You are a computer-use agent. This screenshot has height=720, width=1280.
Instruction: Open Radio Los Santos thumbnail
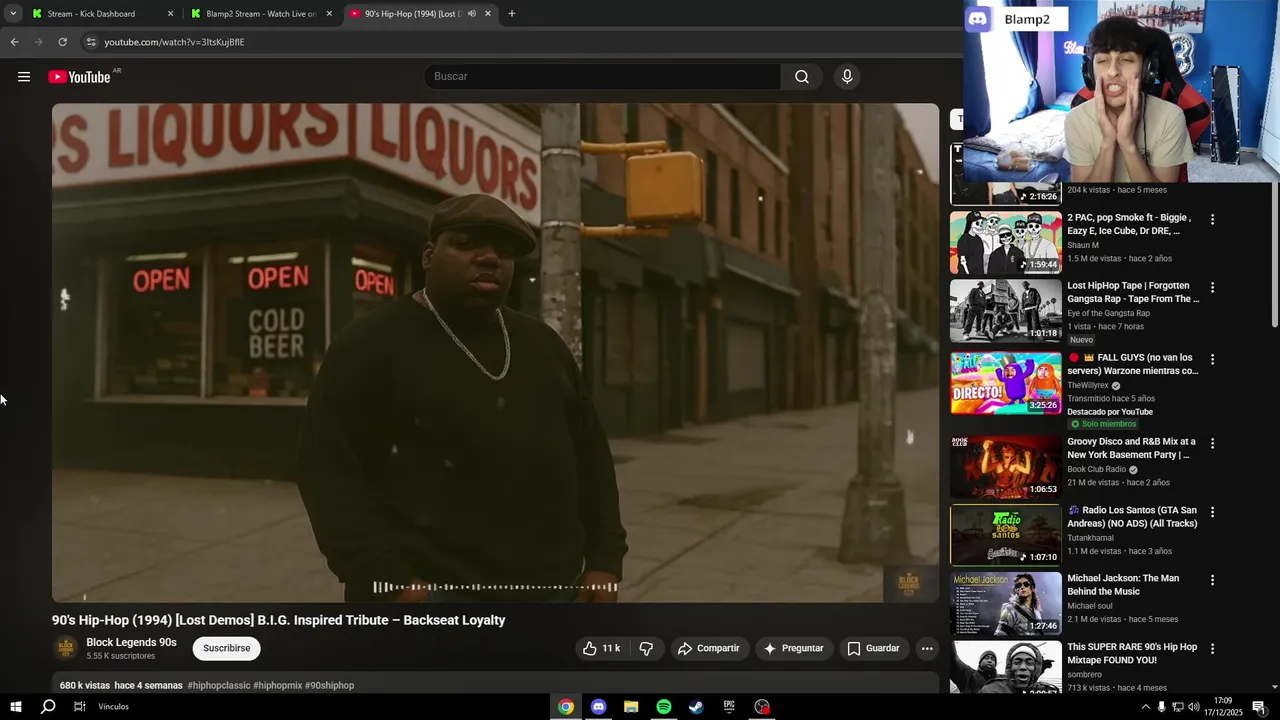point(1005,535)
